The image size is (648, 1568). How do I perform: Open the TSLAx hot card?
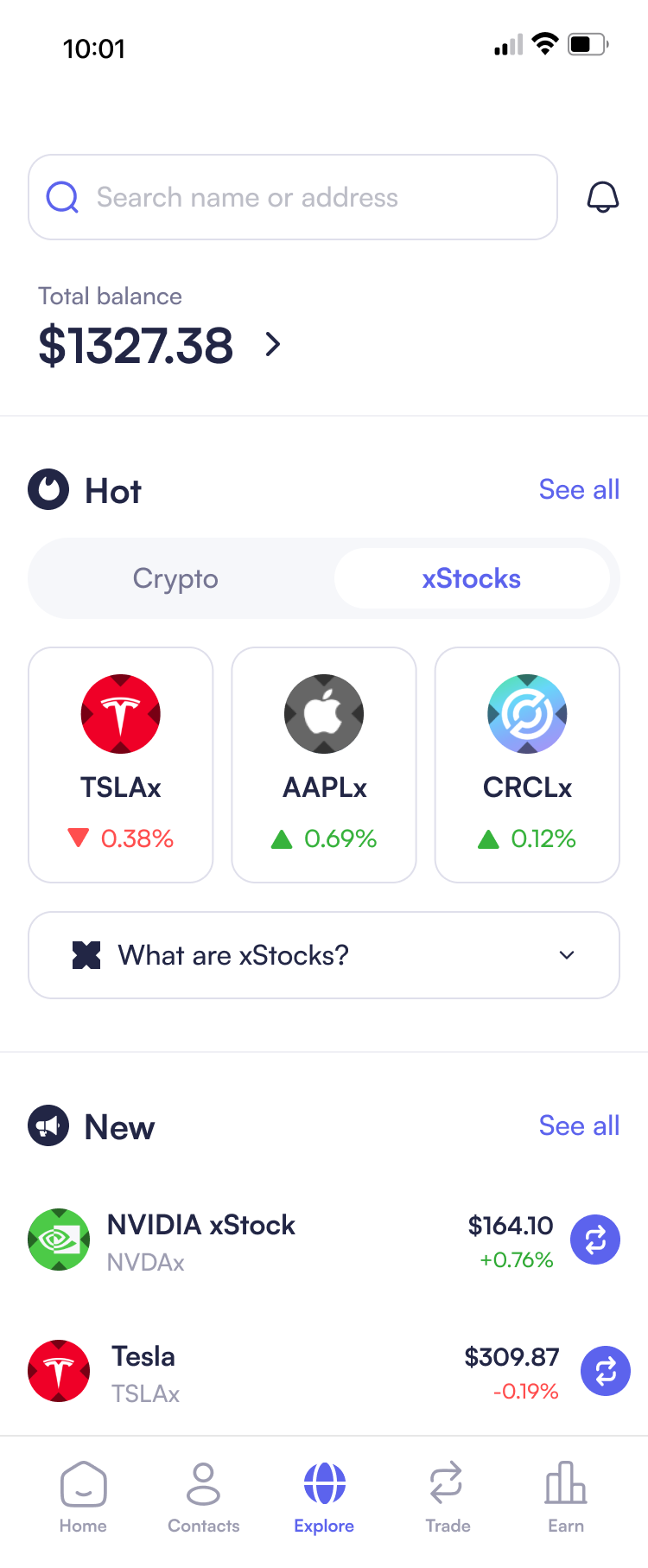121,764
